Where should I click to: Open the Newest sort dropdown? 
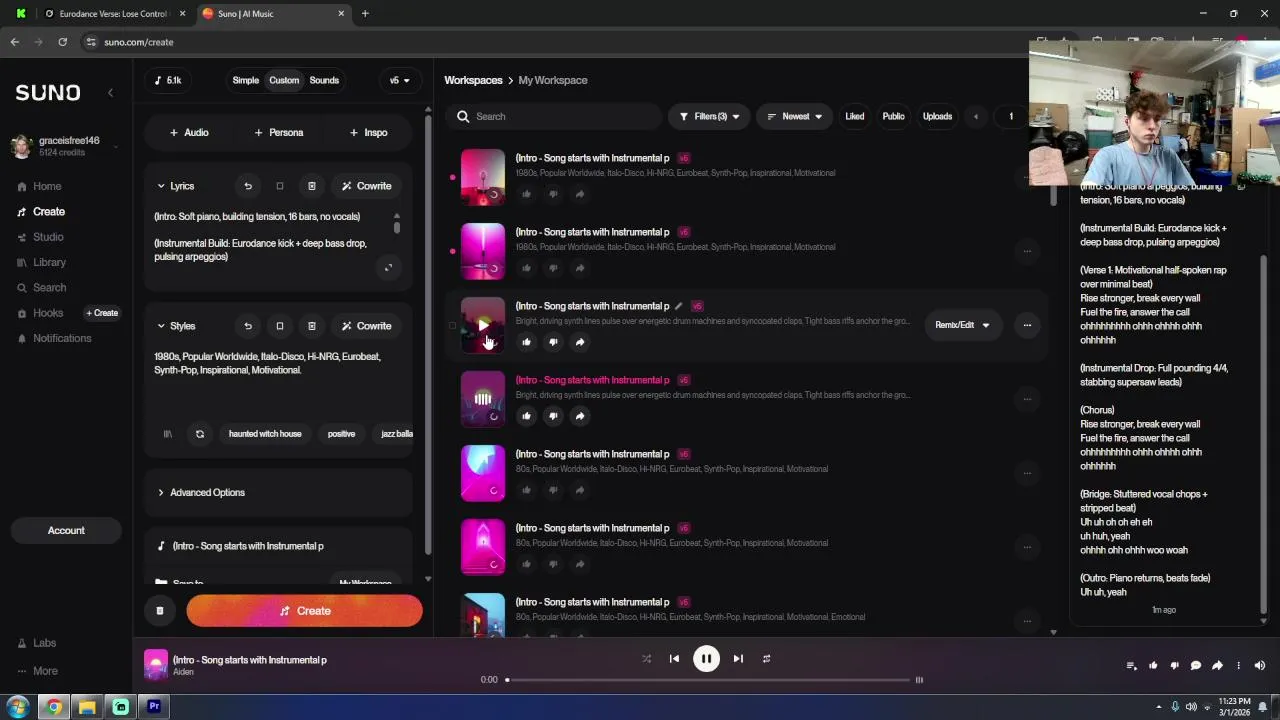pyautogui.click(x=794, y=116)
